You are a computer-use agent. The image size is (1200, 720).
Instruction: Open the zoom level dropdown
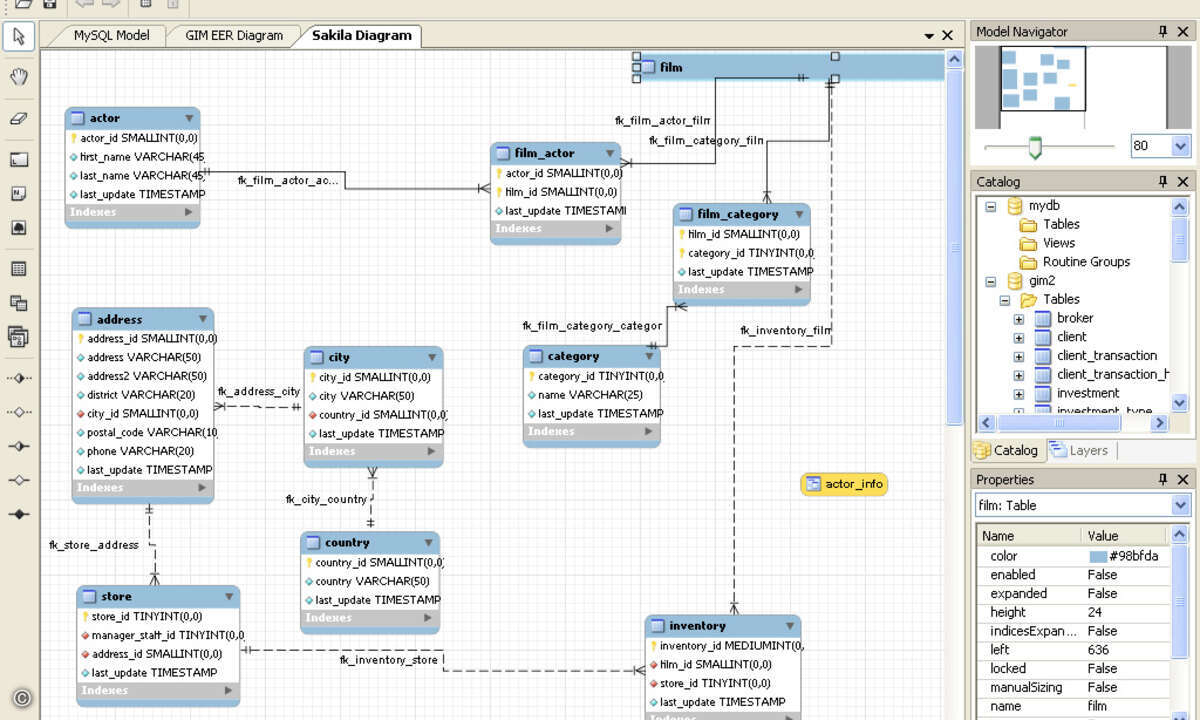point(1180,146)
